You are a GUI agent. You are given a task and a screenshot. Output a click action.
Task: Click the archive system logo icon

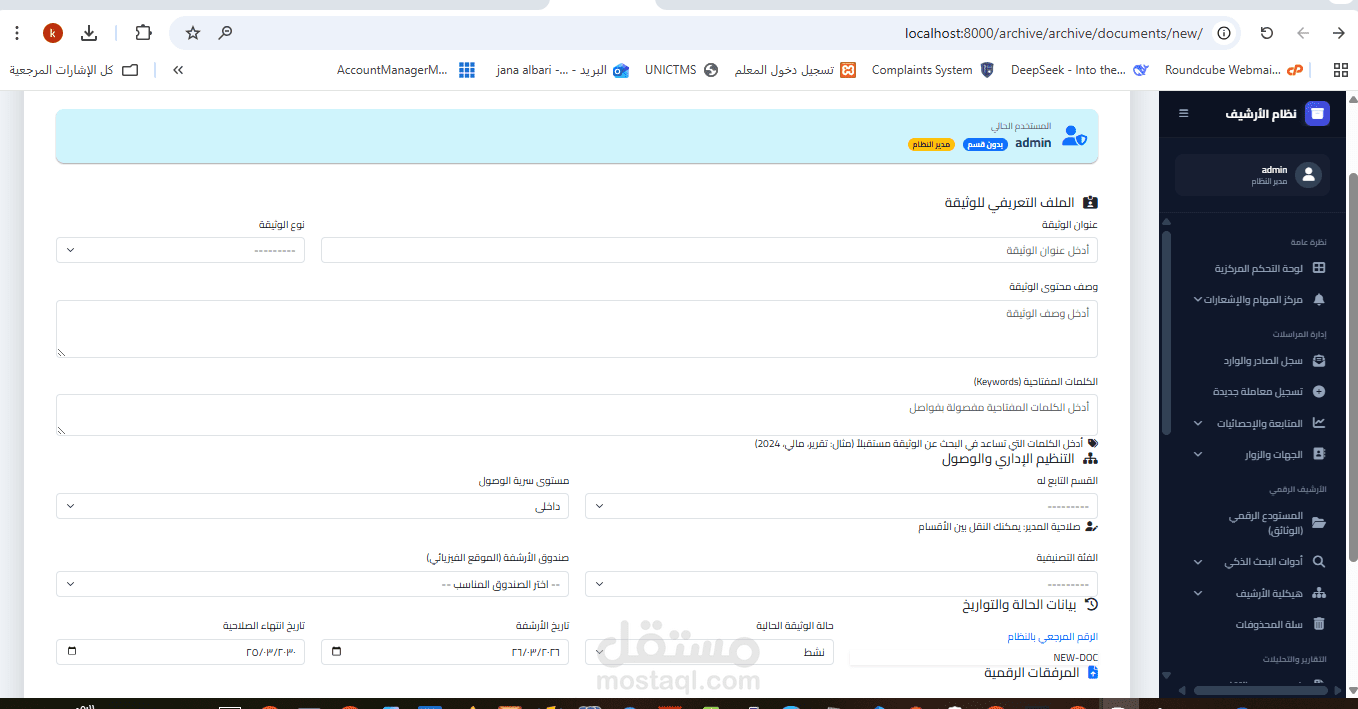tap(1318, 113)
